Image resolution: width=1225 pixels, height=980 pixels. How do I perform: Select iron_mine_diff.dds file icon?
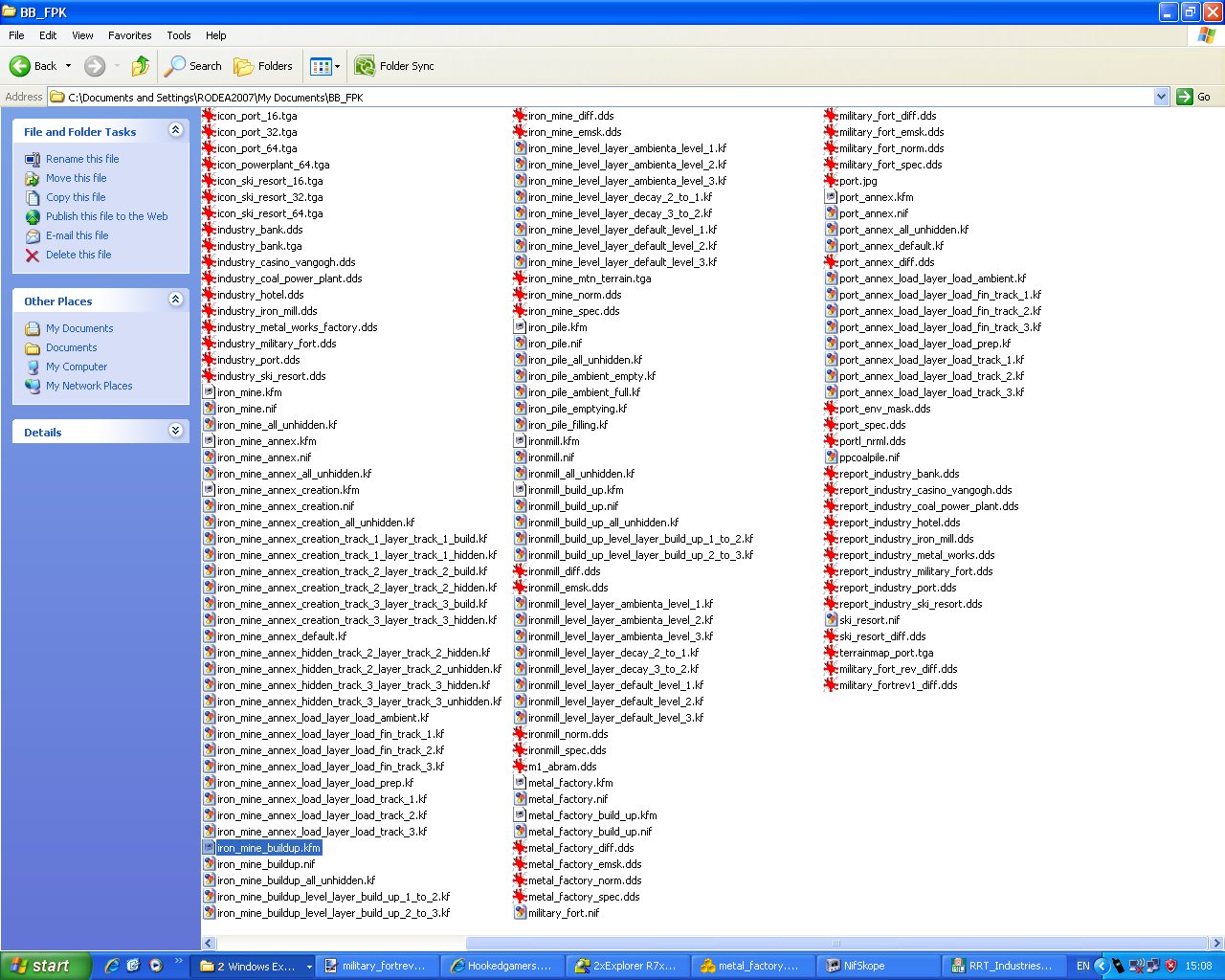(520, 116)
